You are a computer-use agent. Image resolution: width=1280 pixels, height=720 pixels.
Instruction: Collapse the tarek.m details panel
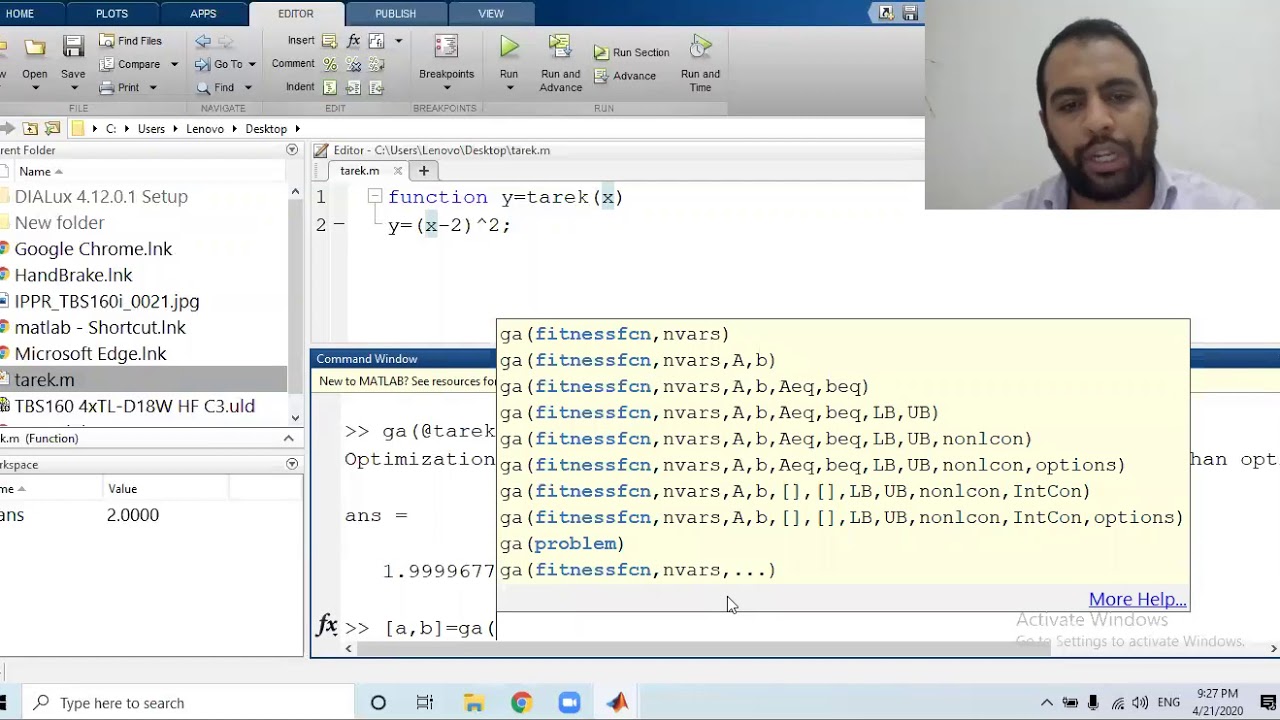pos(289,438)
